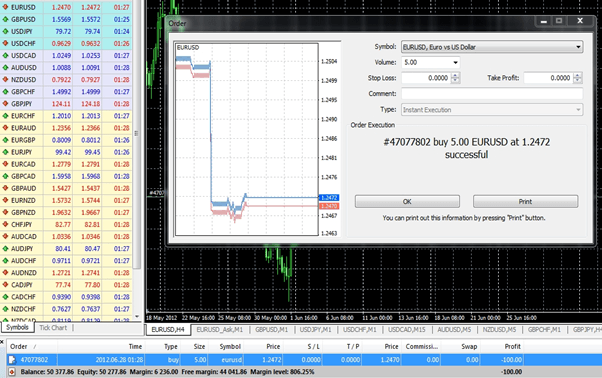The height and width of the screenshot is (378, 602).
Task: Select the USDCAD,M15 chart tab
Action: coord(407,330)
